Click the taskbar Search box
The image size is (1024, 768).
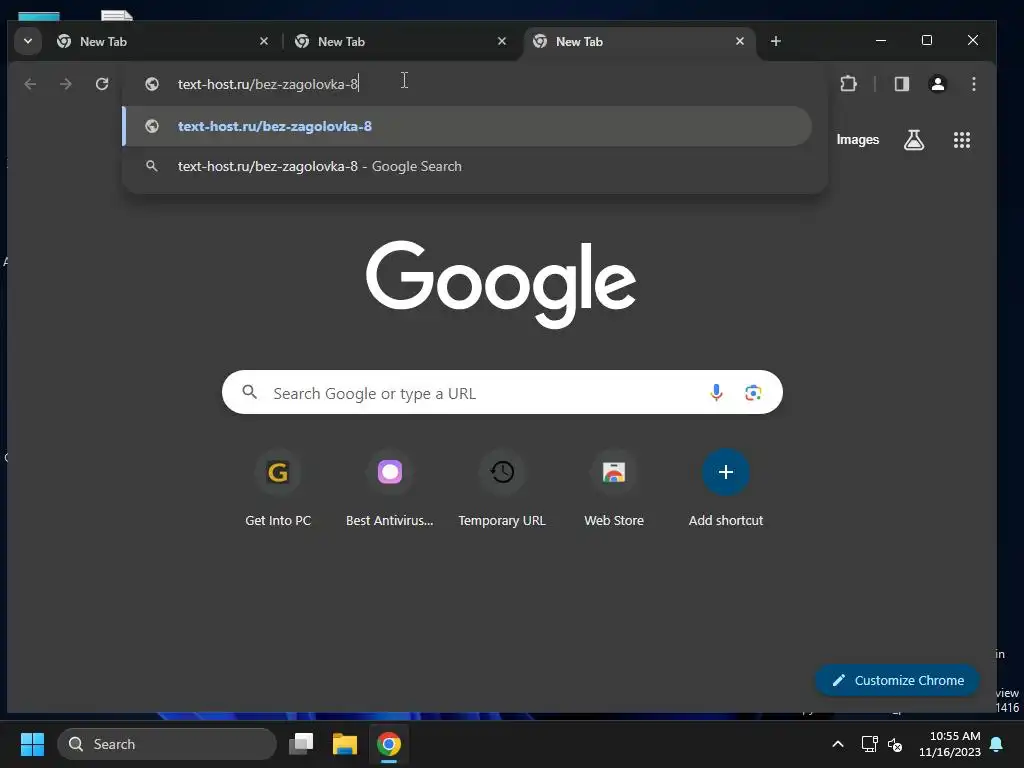point(167,744)
